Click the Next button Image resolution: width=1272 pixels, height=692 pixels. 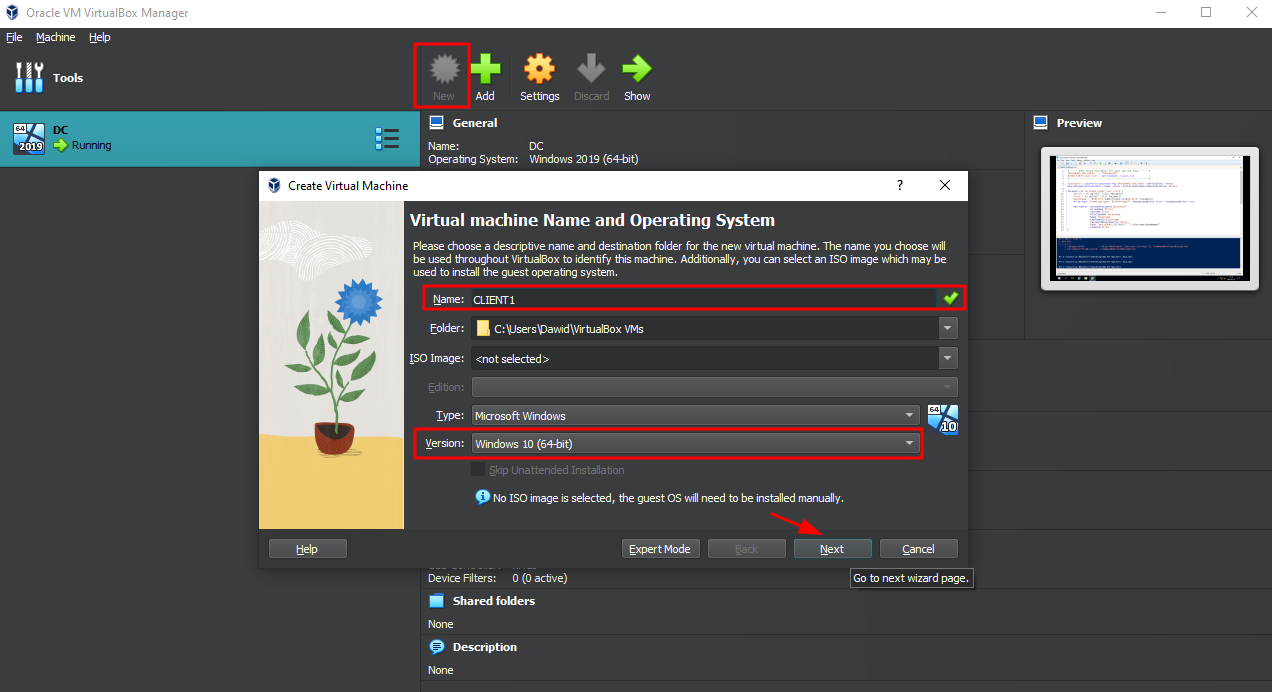pos(832,549)
